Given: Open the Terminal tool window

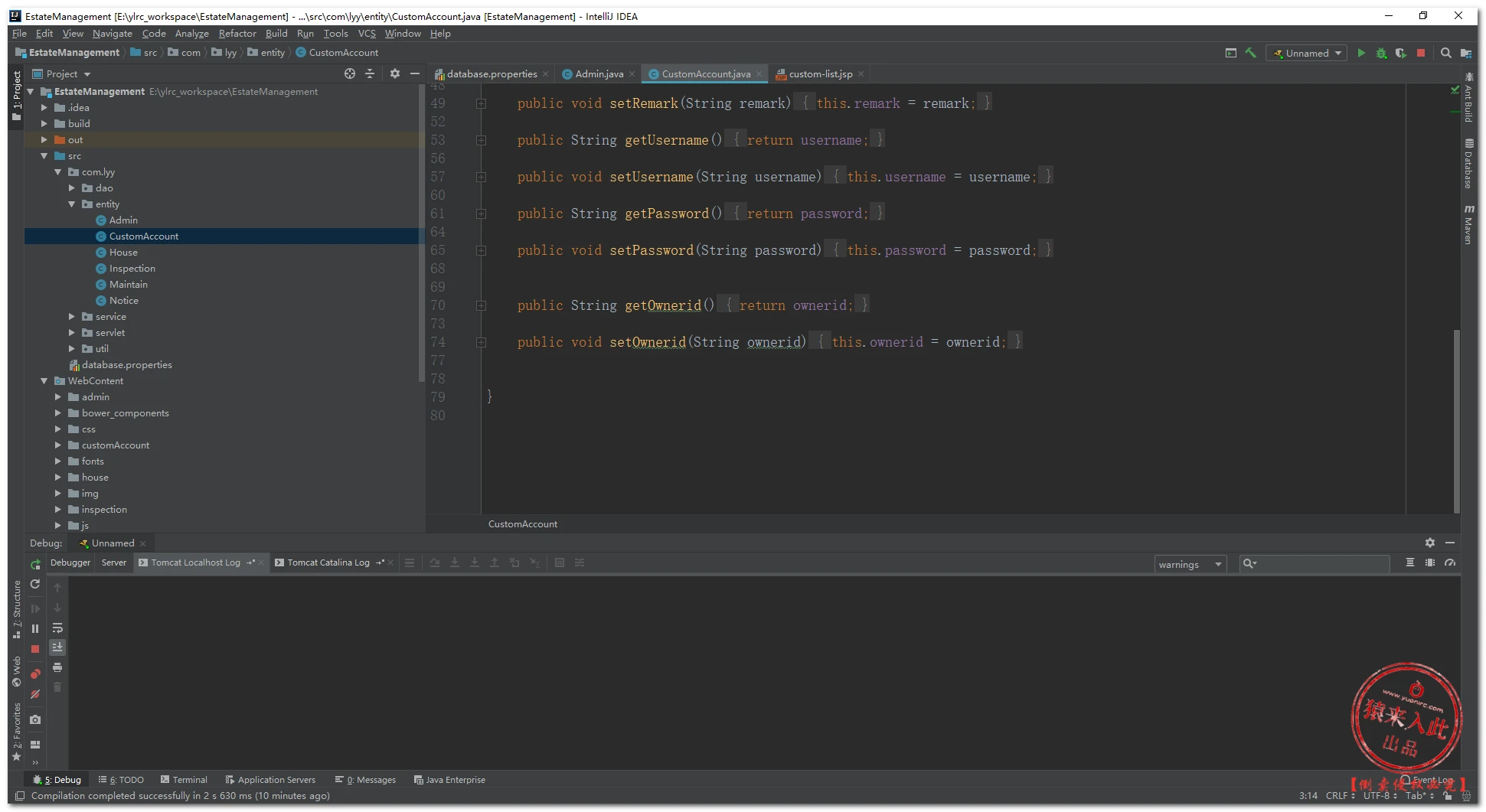Looking at the screenshot, I should point(184,780).
